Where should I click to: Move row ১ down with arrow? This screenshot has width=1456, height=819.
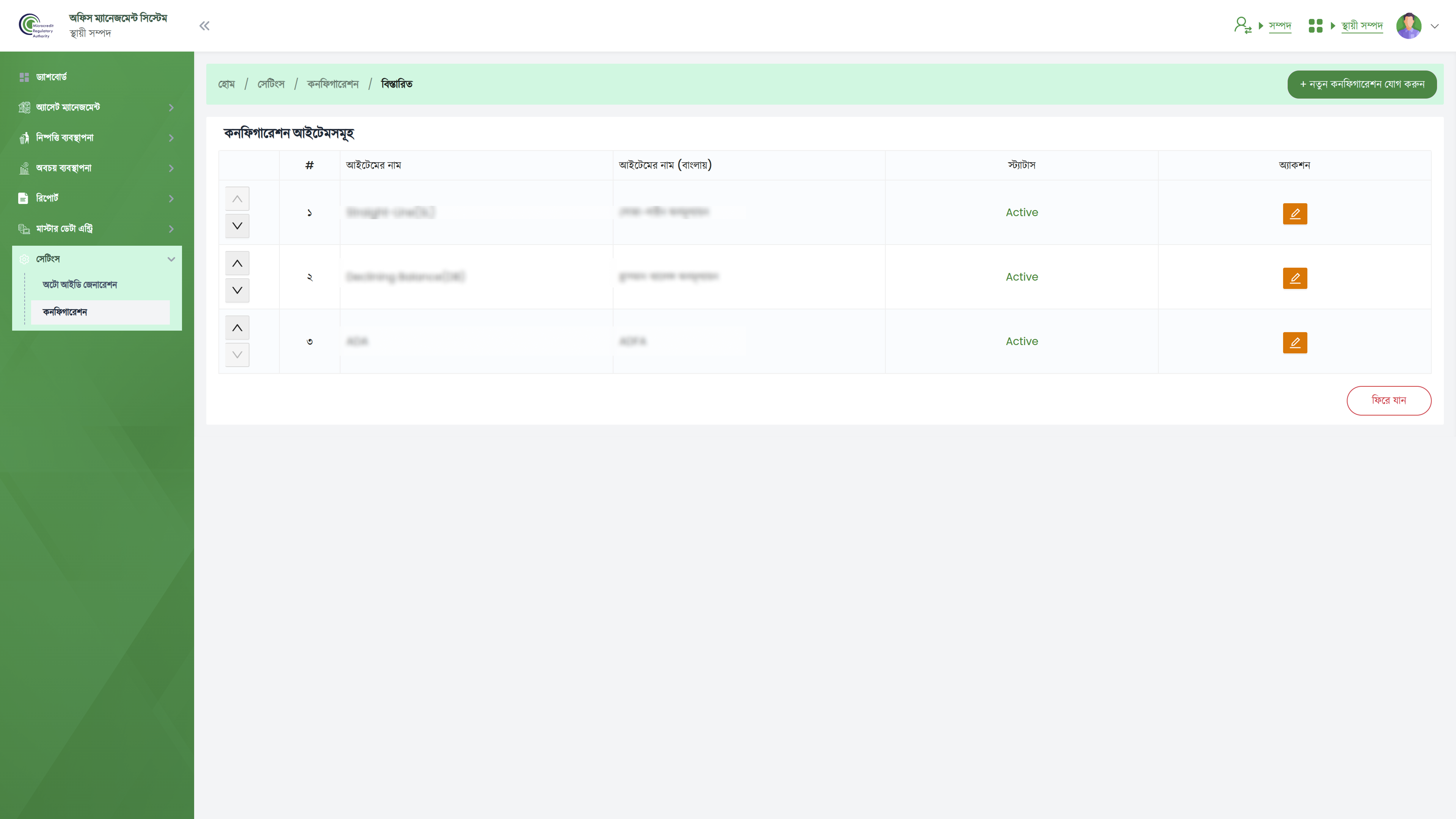(237, 226)
